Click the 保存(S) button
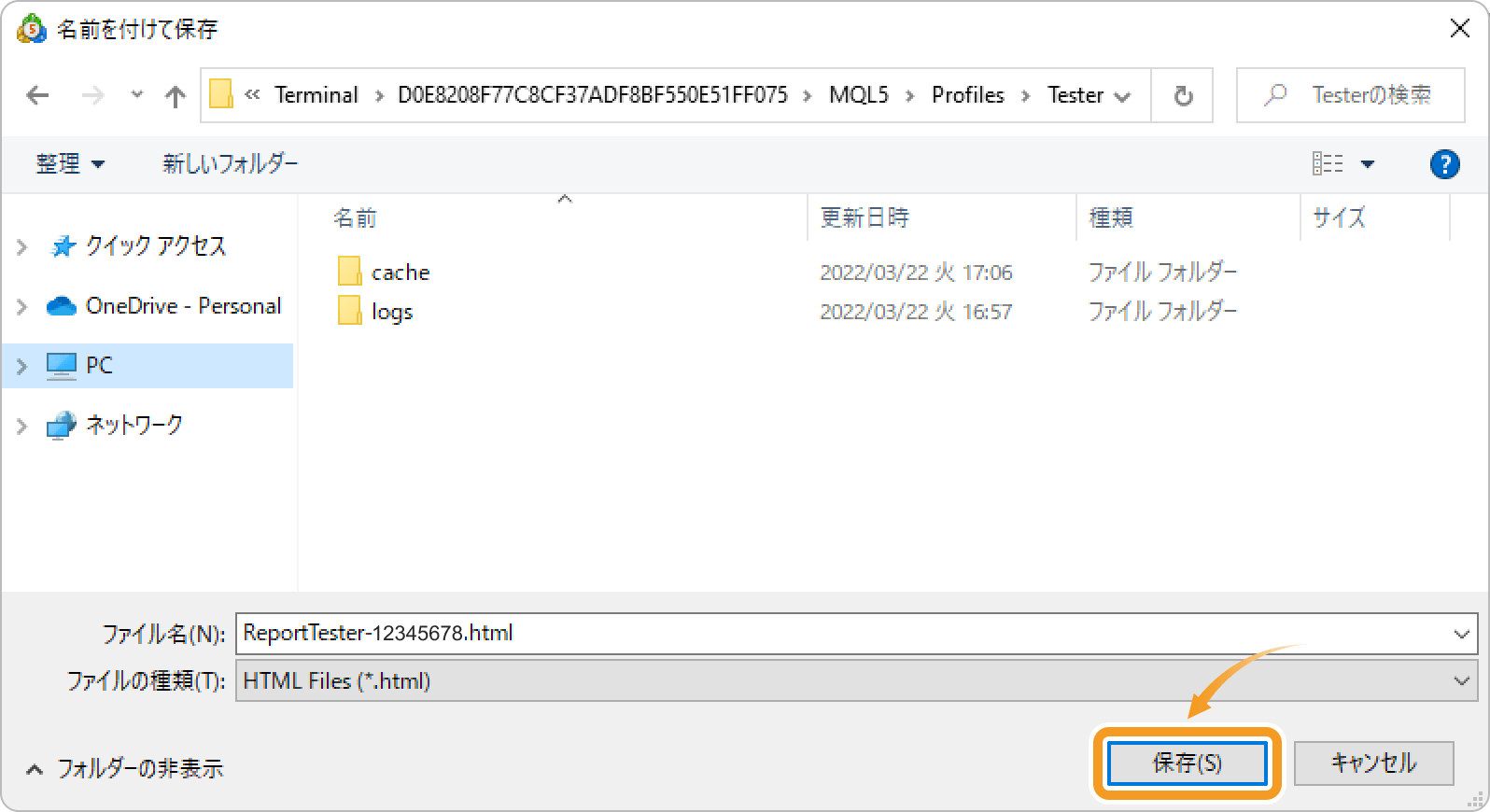The image size is (1490, 812). point(1187,763)
